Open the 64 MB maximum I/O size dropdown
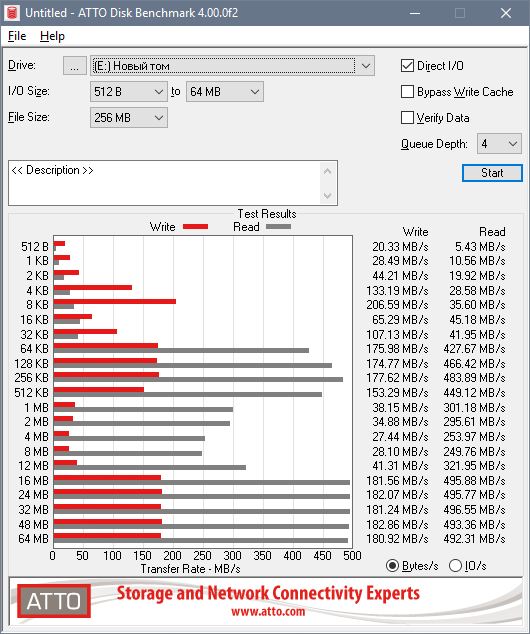 point(225,92)
